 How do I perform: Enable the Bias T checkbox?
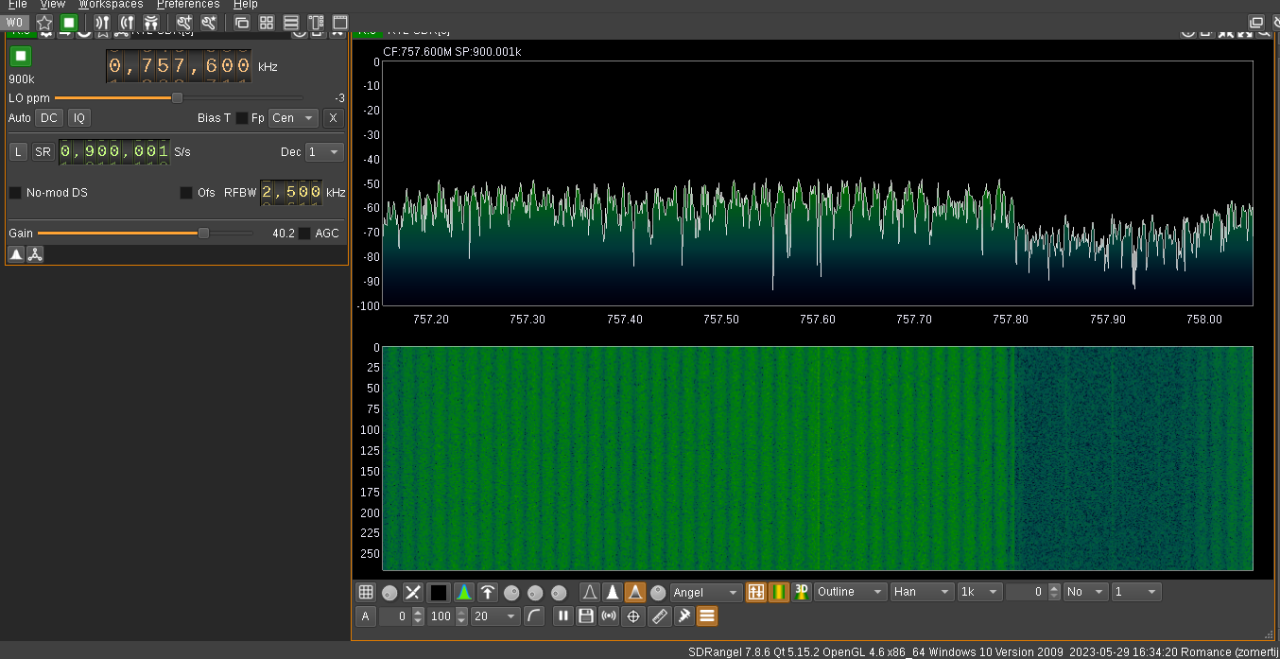[241, 118]
